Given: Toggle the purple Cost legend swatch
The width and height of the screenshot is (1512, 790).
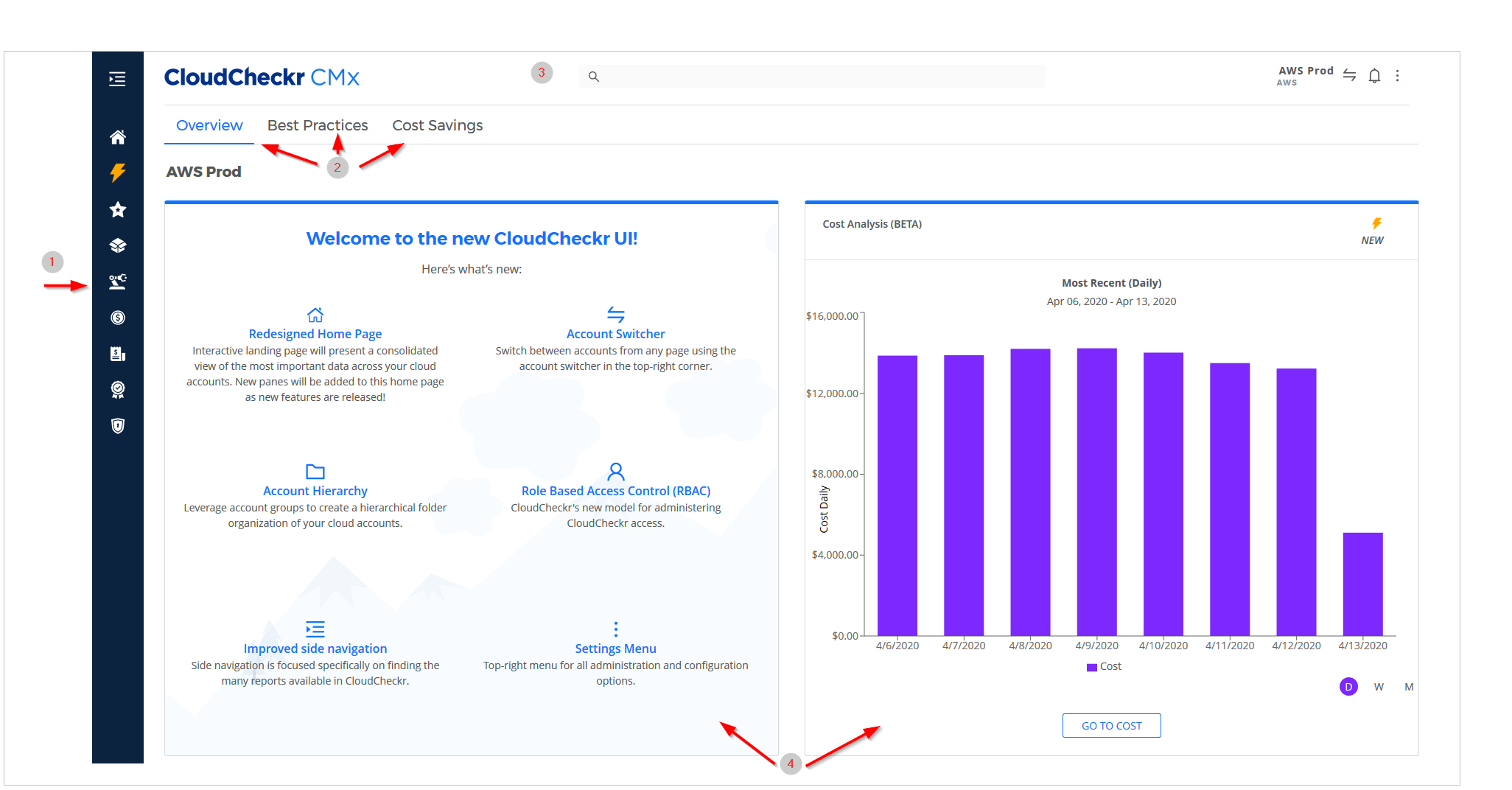Looking at the screenshot, I should (x=1092, y=667).
